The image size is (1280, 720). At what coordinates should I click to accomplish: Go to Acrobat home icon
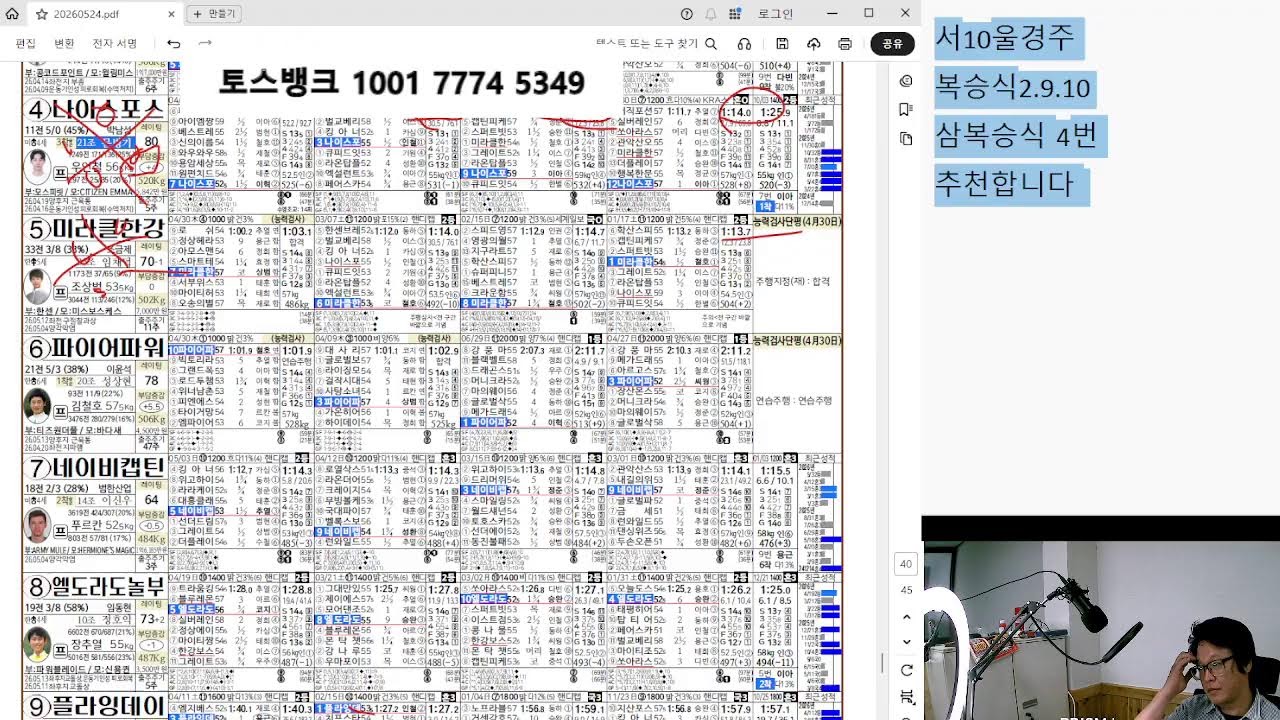14,14
